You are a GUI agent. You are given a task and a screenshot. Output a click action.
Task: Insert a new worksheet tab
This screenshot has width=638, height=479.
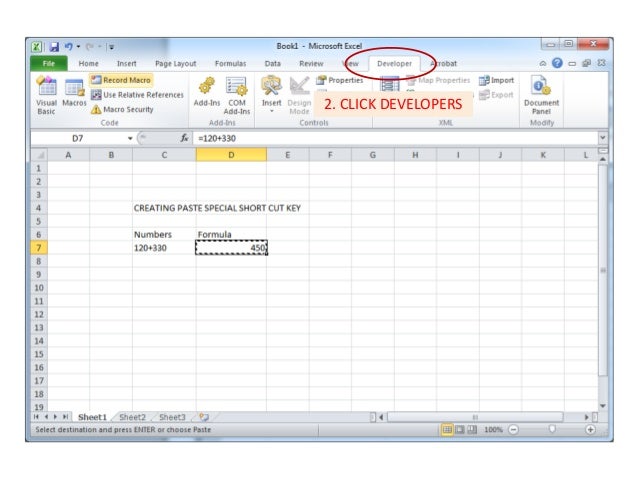pos(204,417)
